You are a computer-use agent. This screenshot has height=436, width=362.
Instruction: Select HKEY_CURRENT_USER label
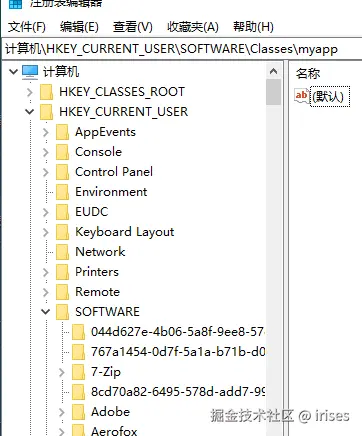(124, 112)
